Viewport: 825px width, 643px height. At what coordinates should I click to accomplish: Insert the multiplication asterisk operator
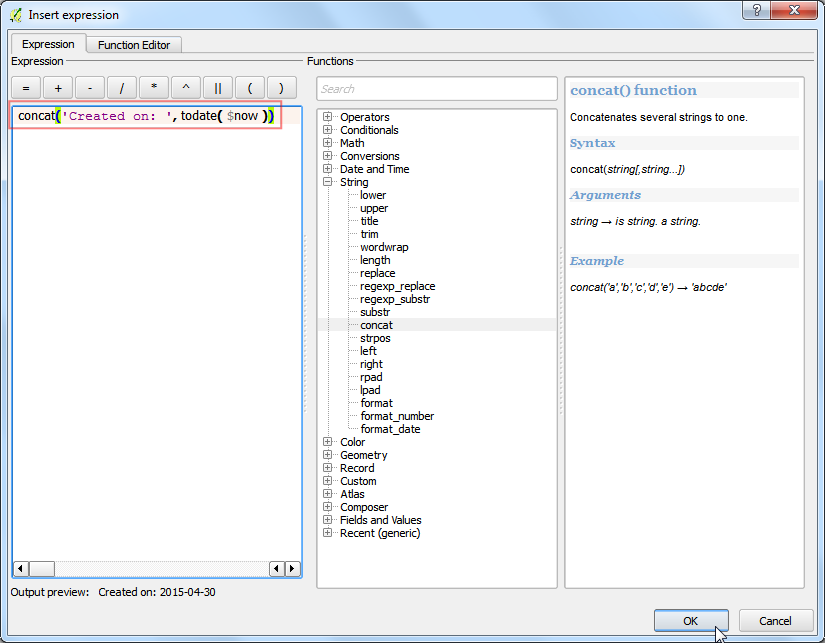tap(154, 88)
